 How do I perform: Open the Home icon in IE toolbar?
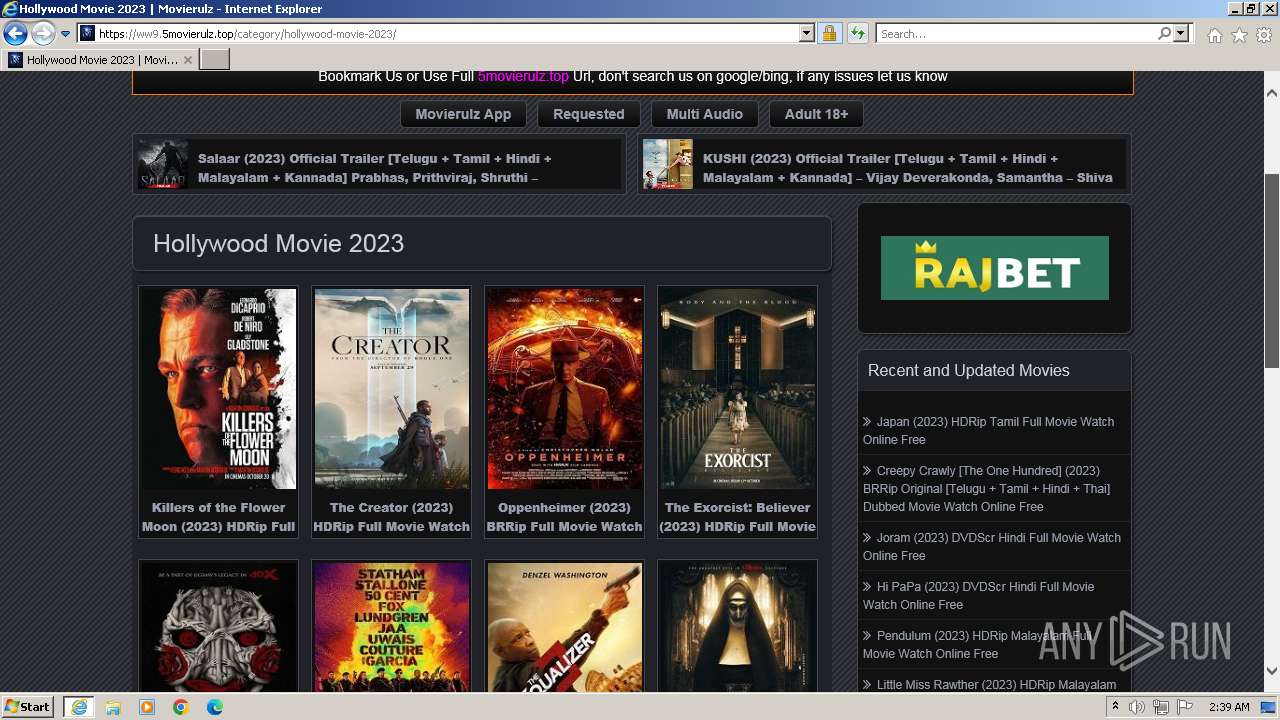[1215, 35]
